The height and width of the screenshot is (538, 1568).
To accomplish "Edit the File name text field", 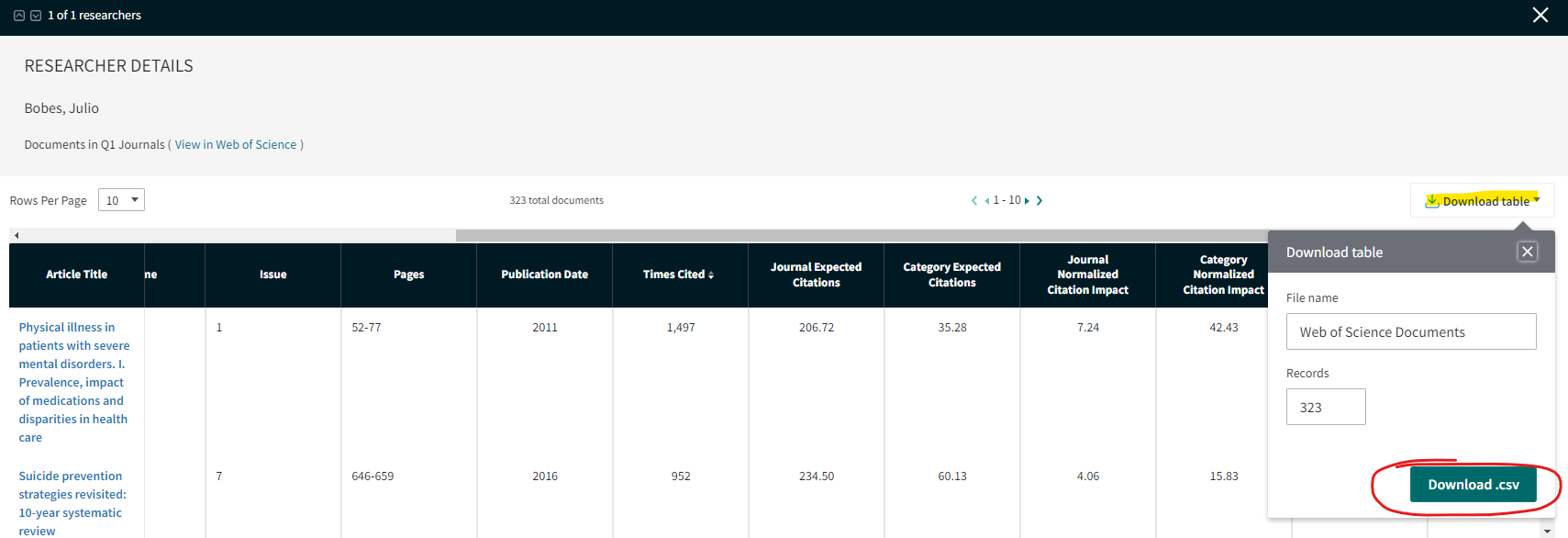I will click(x=1410, y=331).
